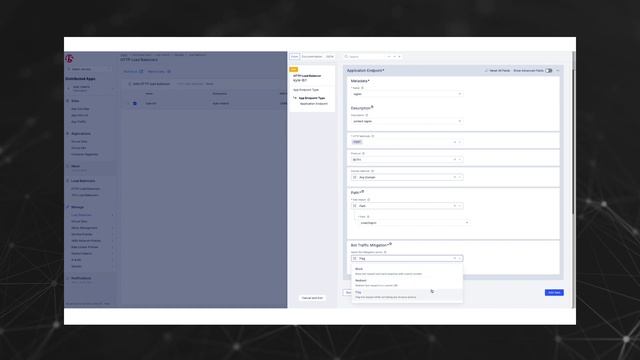Viewport: 640px width, 360px height.
Task: Open TCP Load Balancers in the sidebar
Action: pos(85,195)
